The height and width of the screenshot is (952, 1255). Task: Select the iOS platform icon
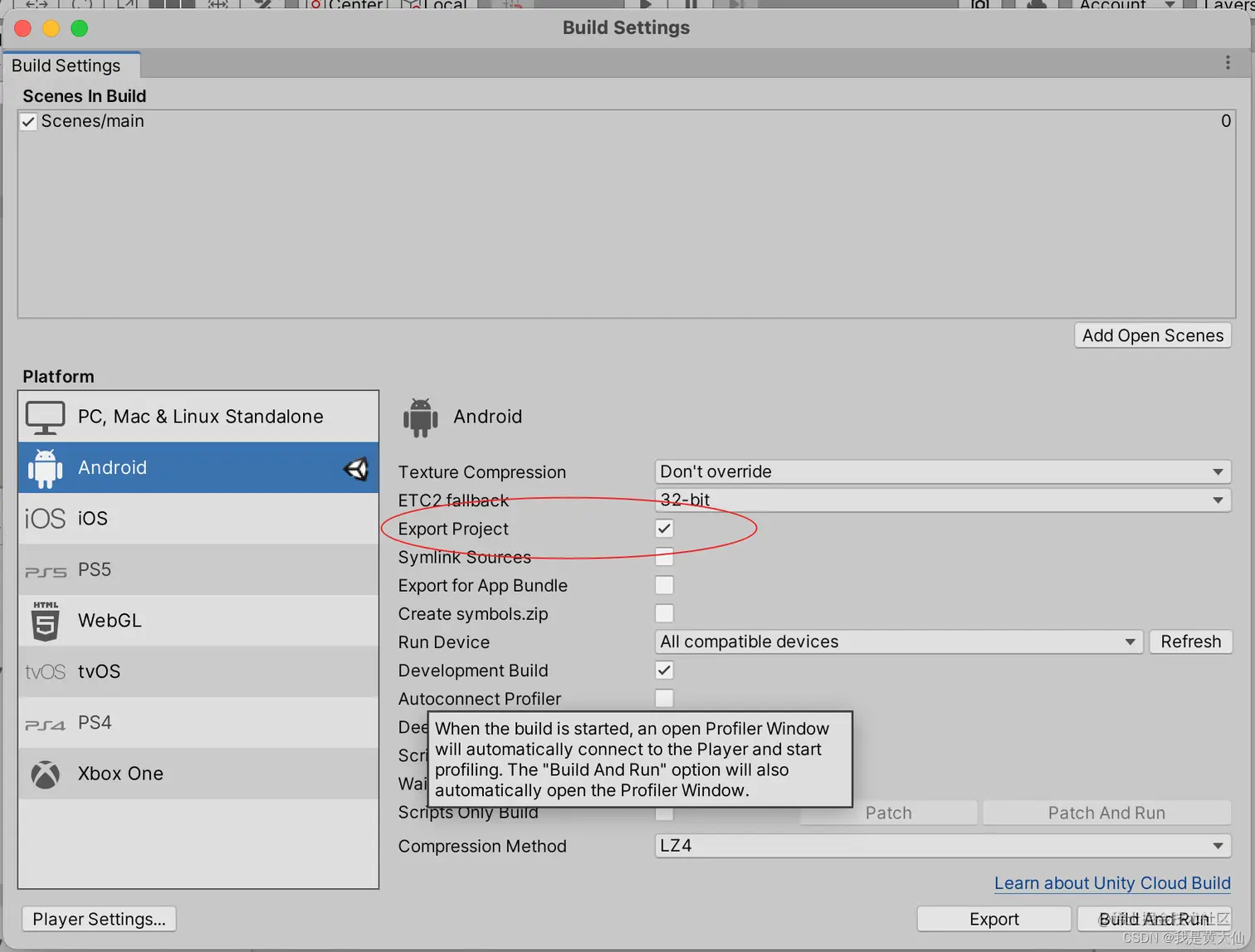click(x=45, y=519)
